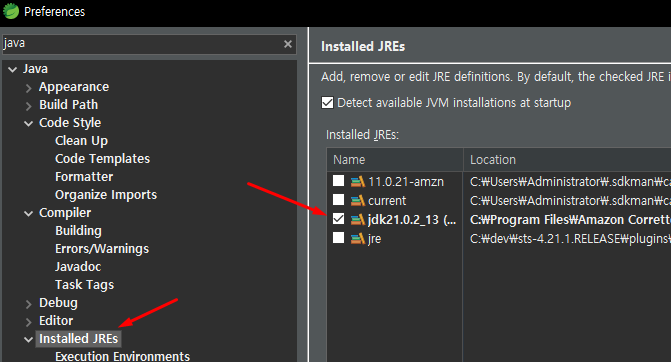Select Code Style in the tree

tap(70, 123)
